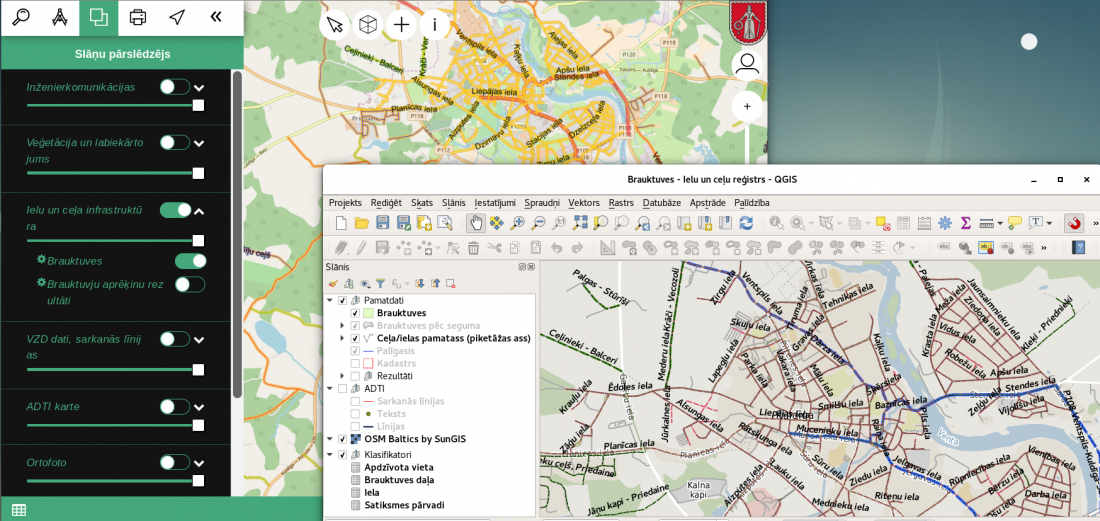1100x521 pixels.
Task: Click the user profile icon on map
Action: 746,65
